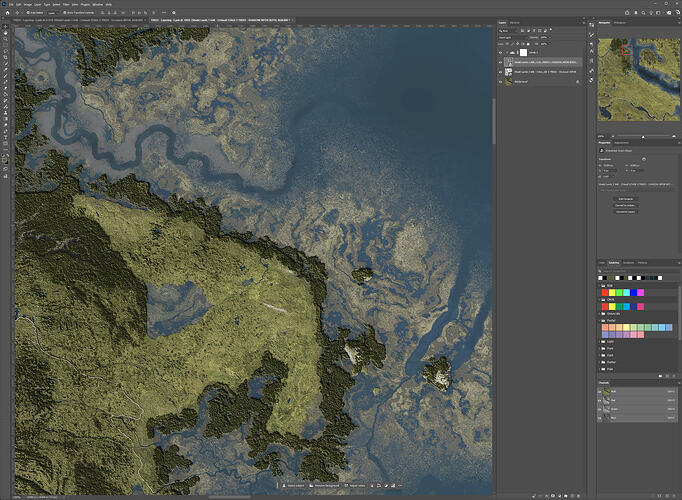Click the Convert to Layers button
The image size is (682, 500).
pyautogui.click(x=625, y=212)
